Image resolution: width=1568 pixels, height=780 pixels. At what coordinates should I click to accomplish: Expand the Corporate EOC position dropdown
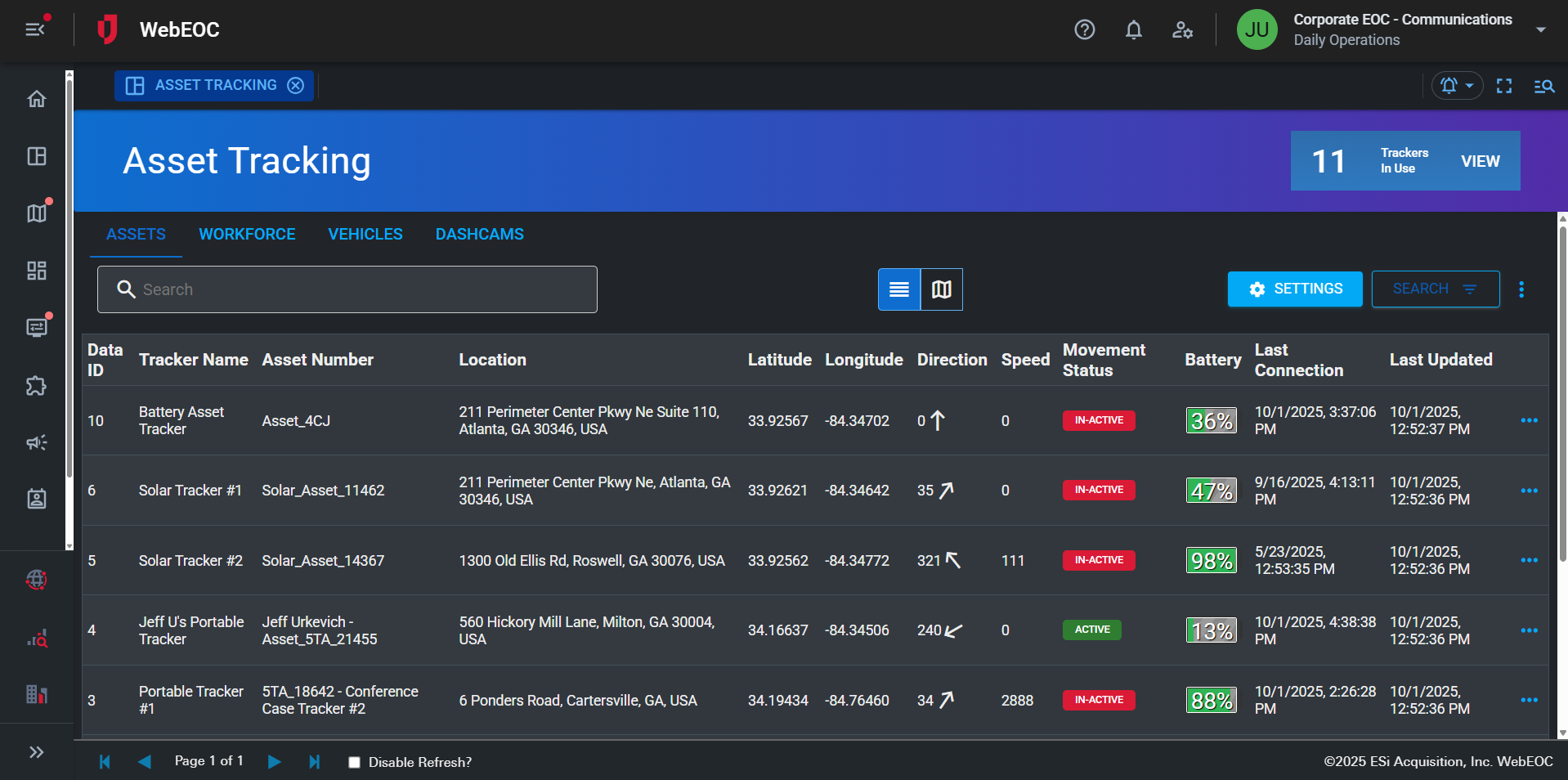click(x=1540, y=30)
